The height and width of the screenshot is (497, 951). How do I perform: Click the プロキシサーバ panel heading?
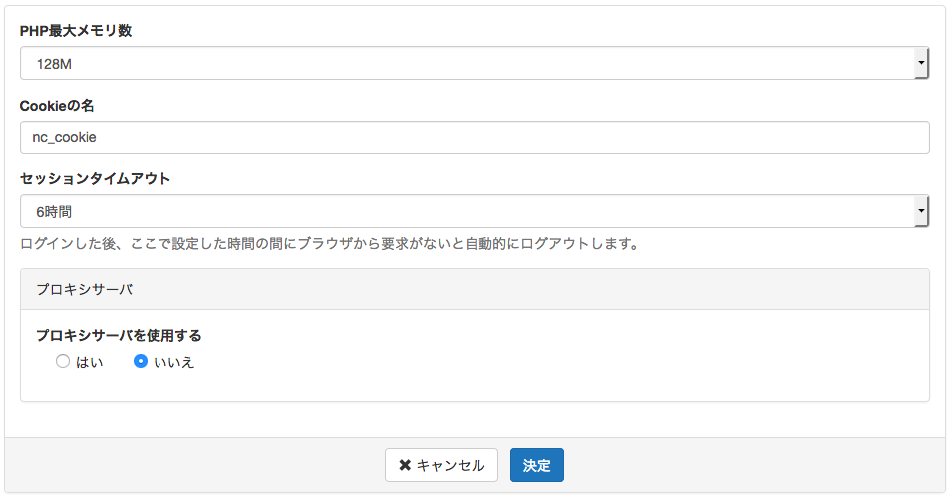pos(84,289)
